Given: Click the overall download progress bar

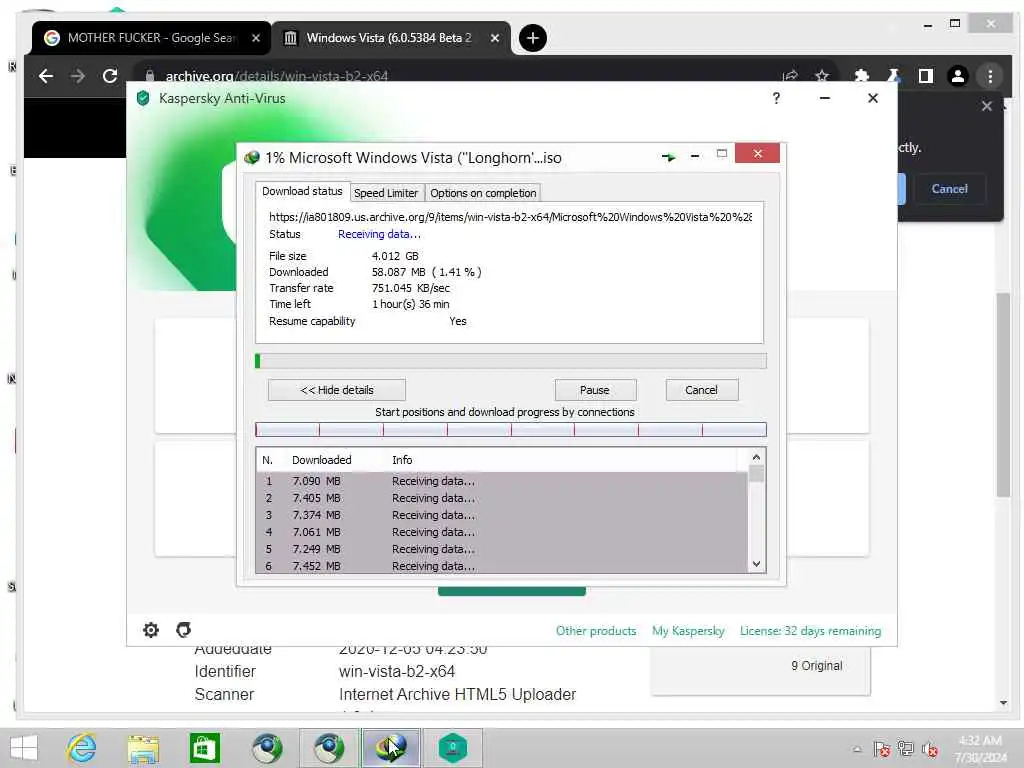Looking at the screenshot, I should click(x=511, y=361).
